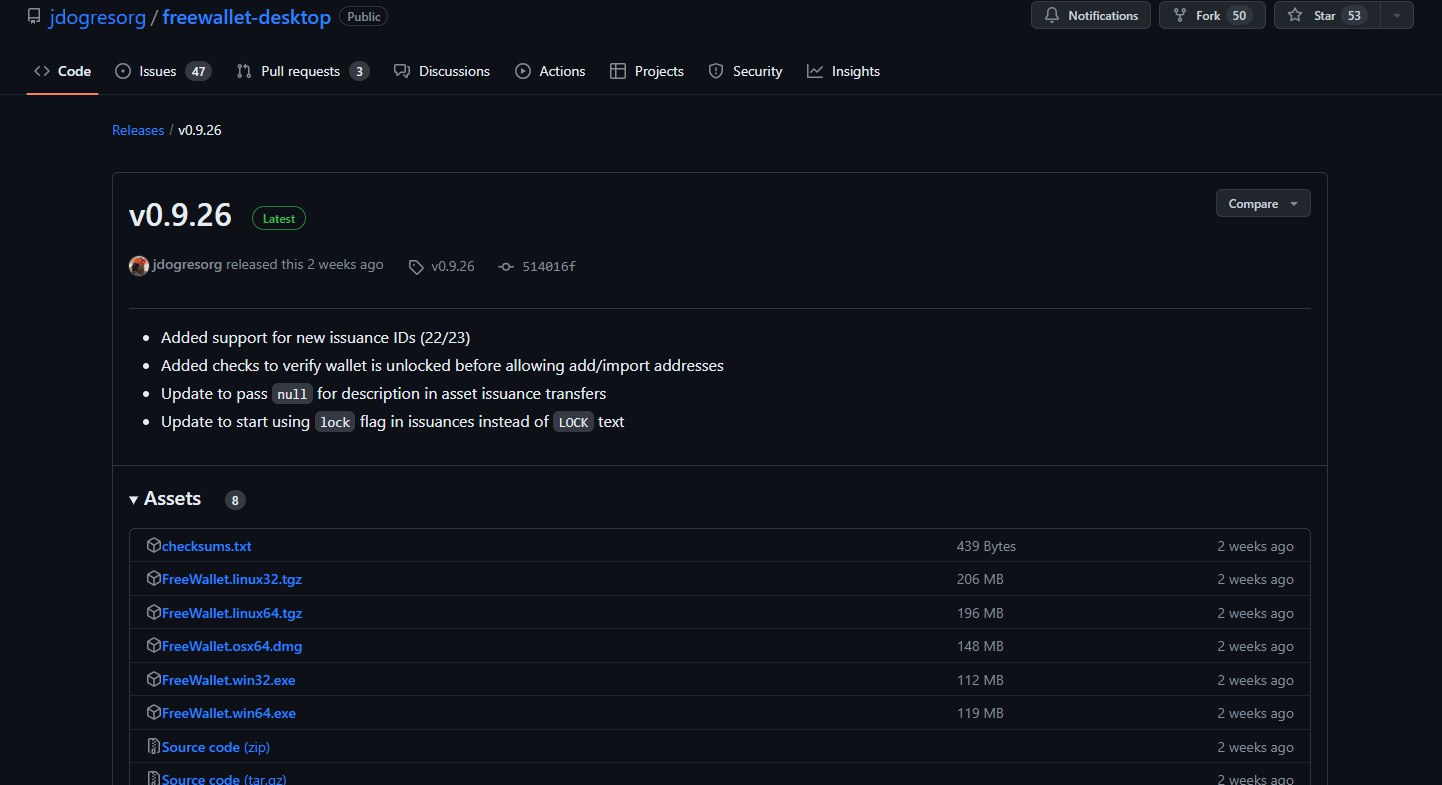Go back to Releases breadcrumb

coord(138,130)
